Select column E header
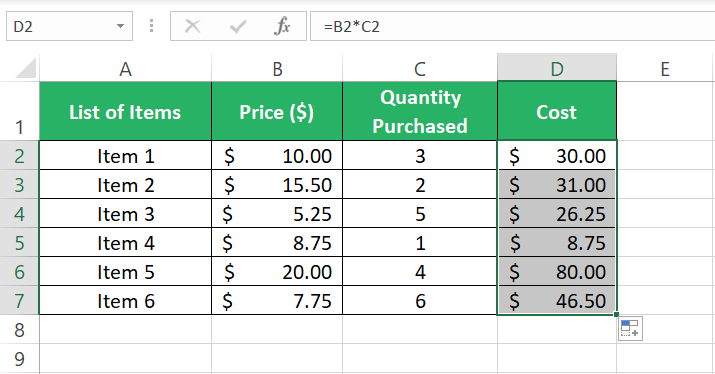The width and height of the screenshot is (715, 374). (665, 68)
